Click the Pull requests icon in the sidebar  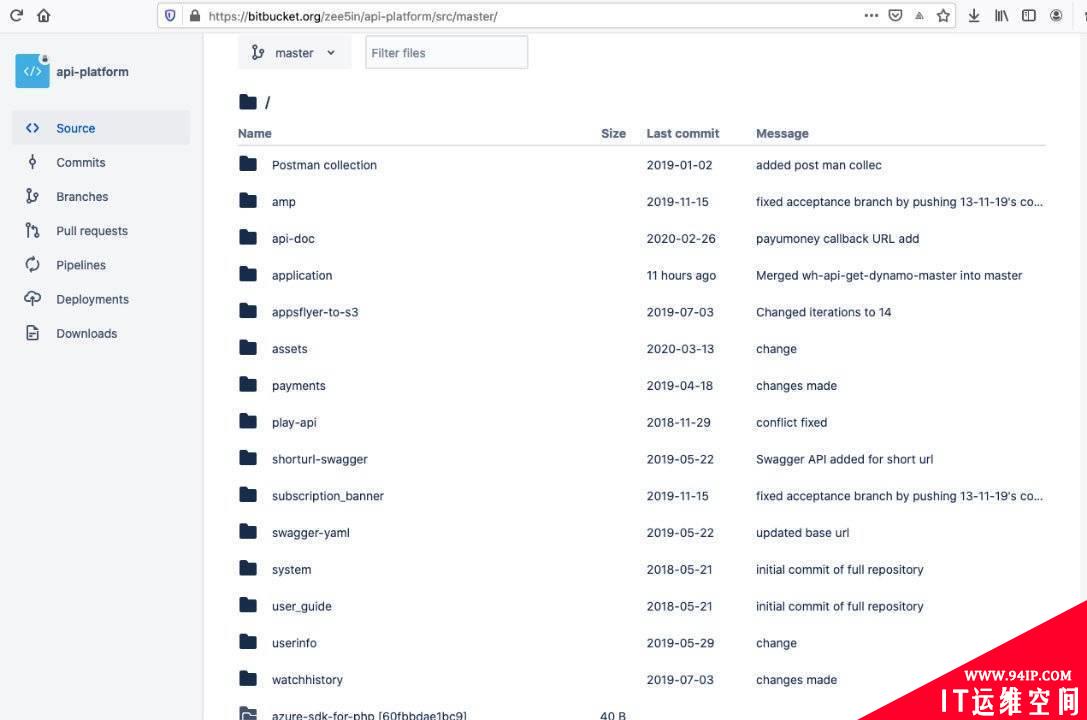(33, 230)
